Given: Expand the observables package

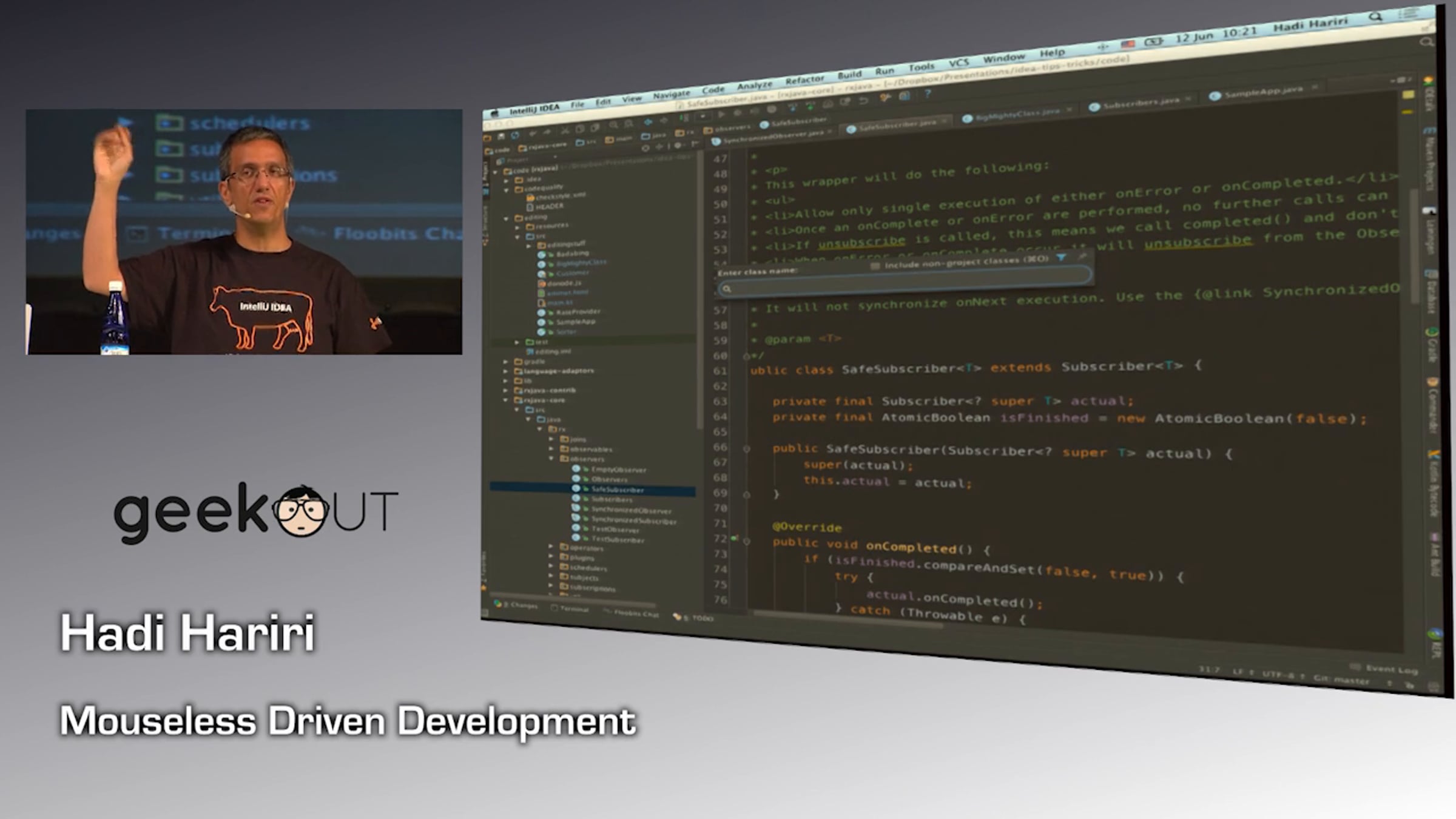Looking at the screenshot, I should [x=551, y=449].
